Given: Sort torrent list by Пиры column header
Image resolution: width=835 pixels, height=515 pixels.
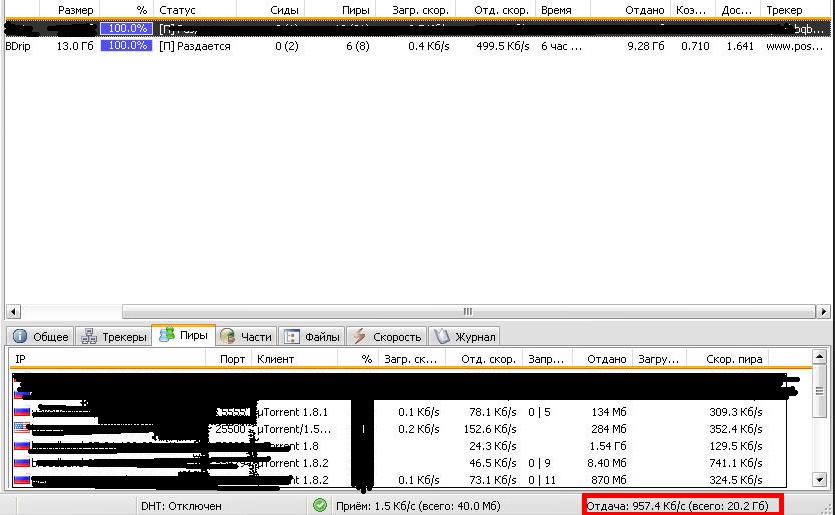Looking at the screenshot, I should (x=340, y=10).
